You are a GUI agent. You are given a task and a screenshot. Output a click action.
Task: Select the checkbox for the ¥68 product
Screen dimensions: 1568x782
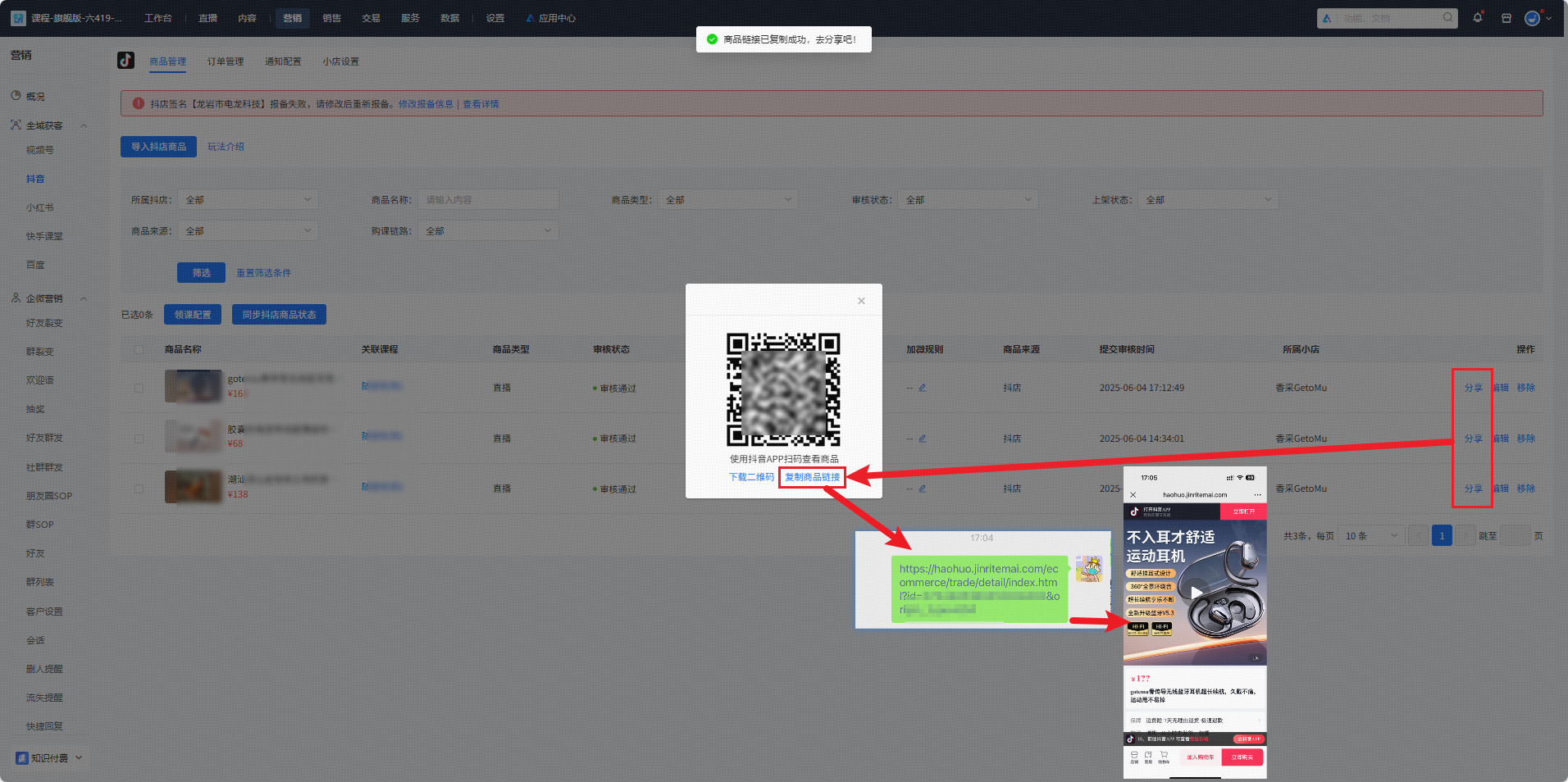point(139,439)
